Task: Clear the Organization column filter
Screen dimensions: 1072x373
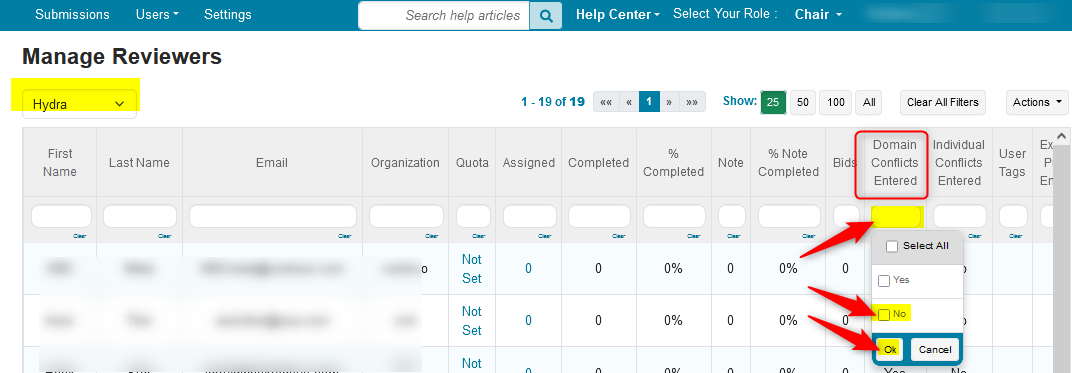Action: point(431,236)
